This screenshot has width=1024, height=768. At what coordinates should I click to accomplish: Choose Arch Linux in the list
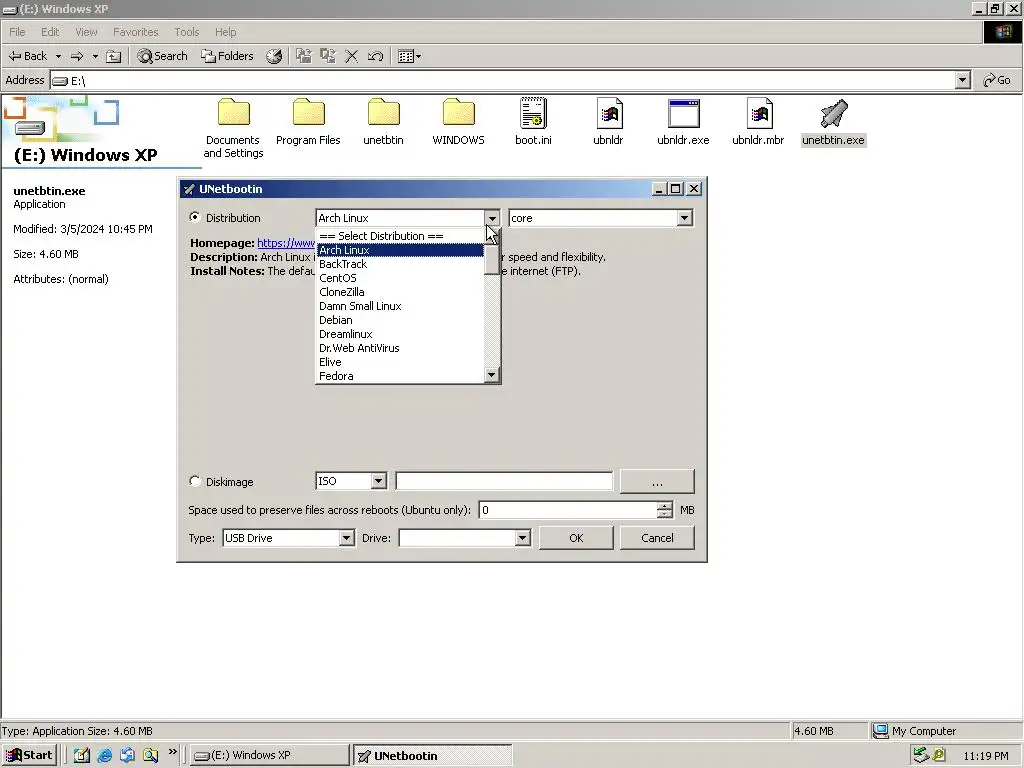[400, 250]
